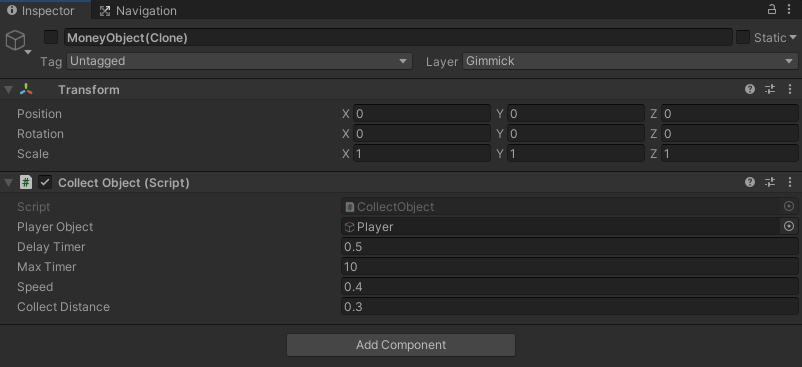
Task: Click the Scale label
Action: [33, 153]
